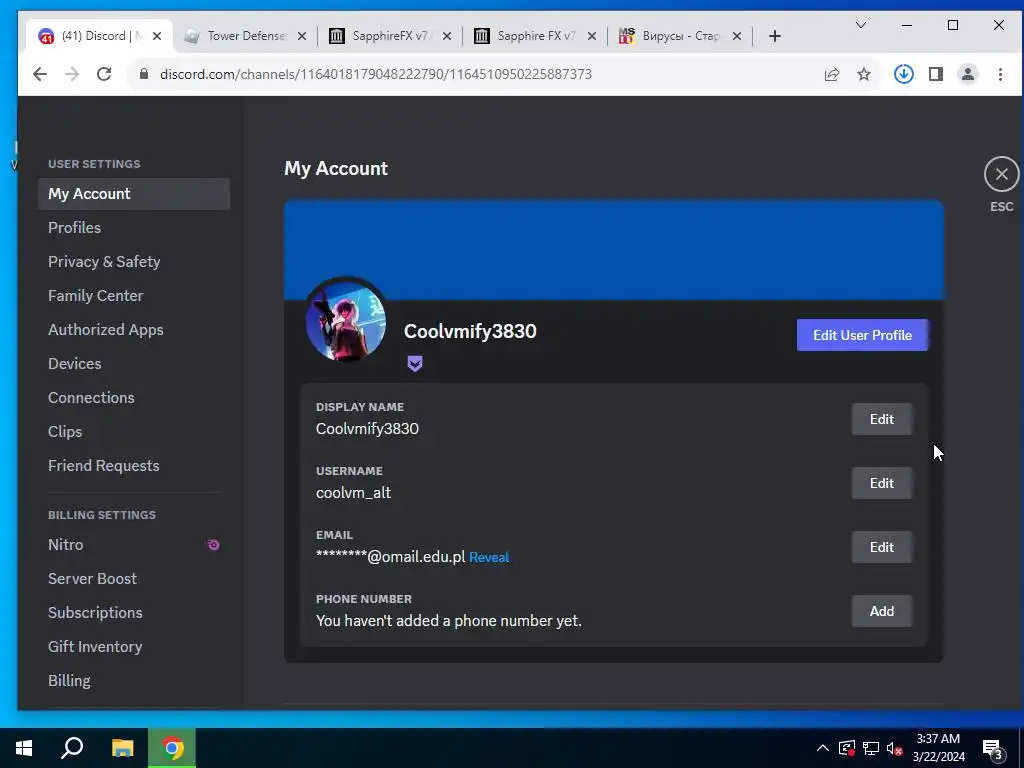Click the blue profile banner

tap(614, 249)
